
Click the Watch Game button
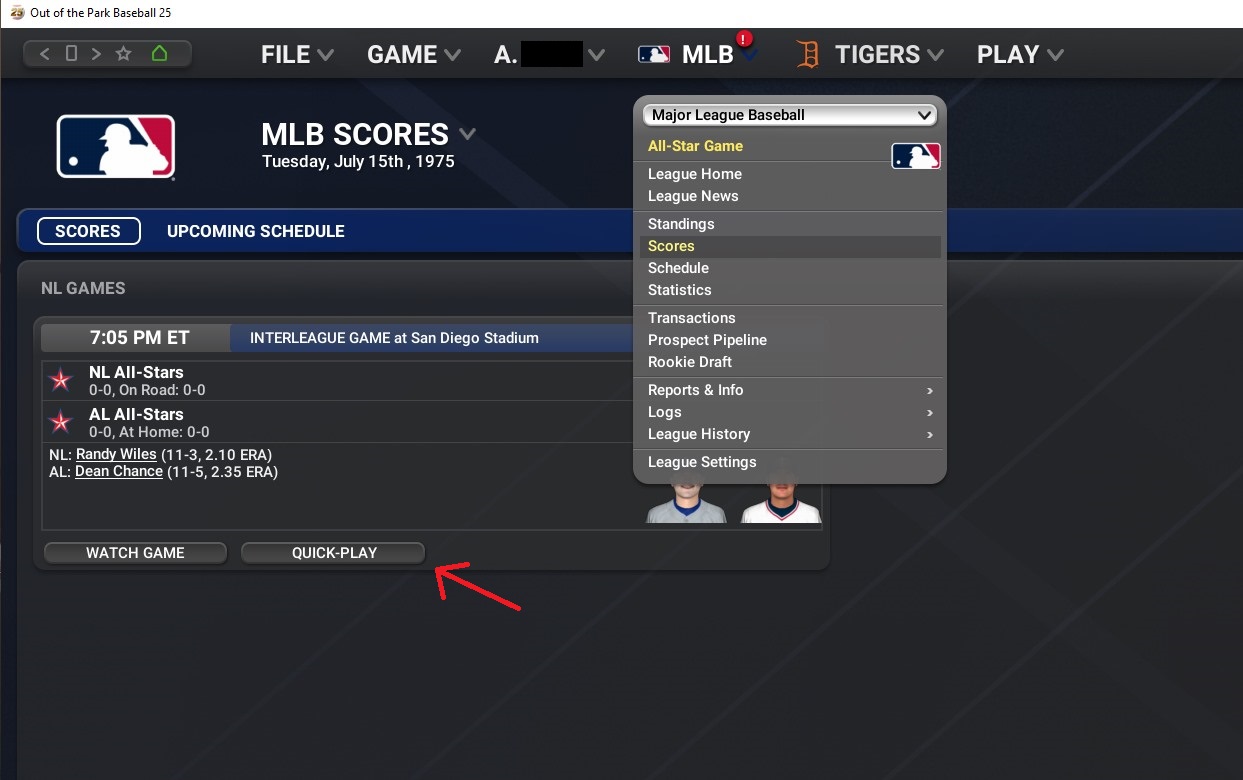[135, 553]
